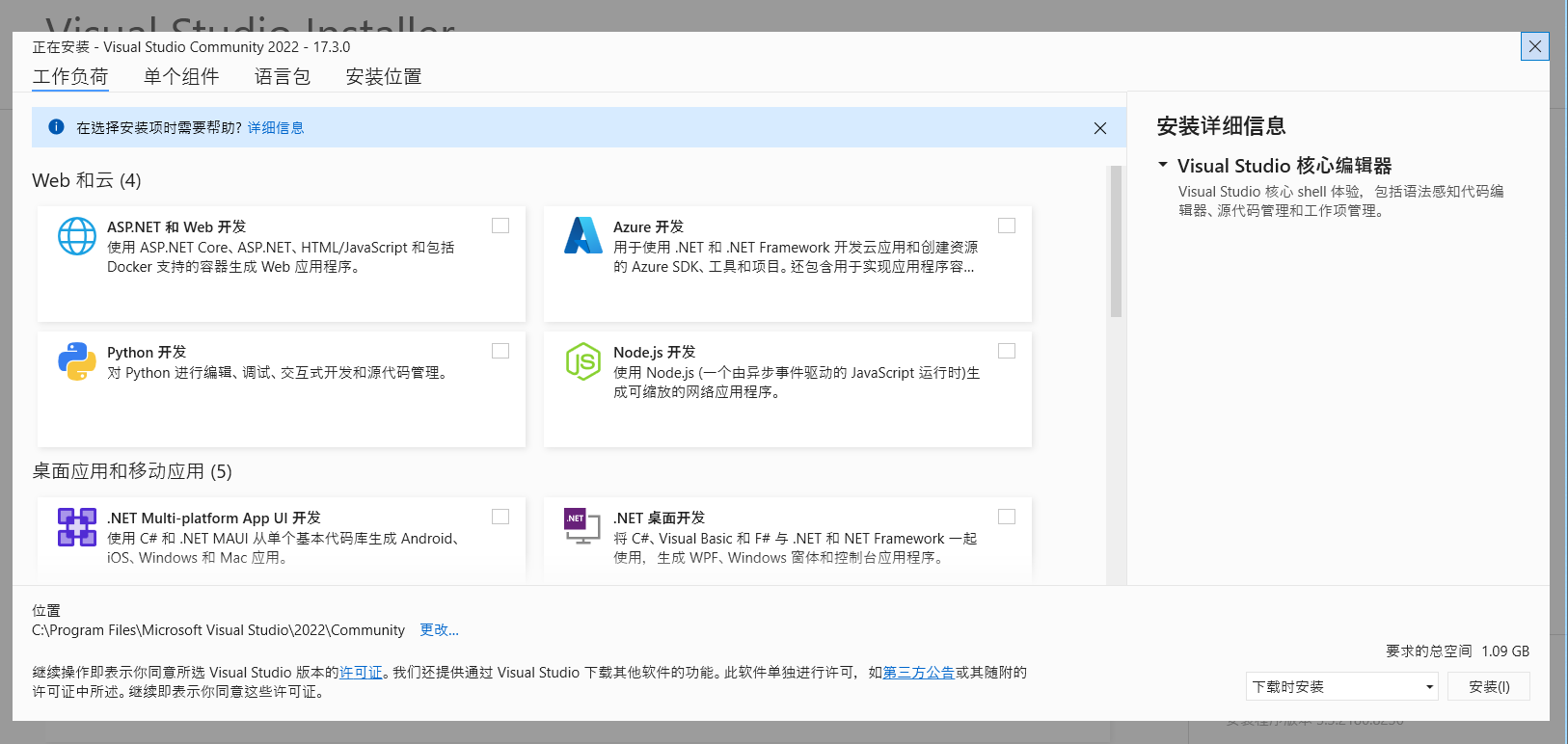Viewport: 1568px width, 744px height.
Task: Check the ASP.NET 和 Web 开发 workload
Action: (x=500, y=226)
